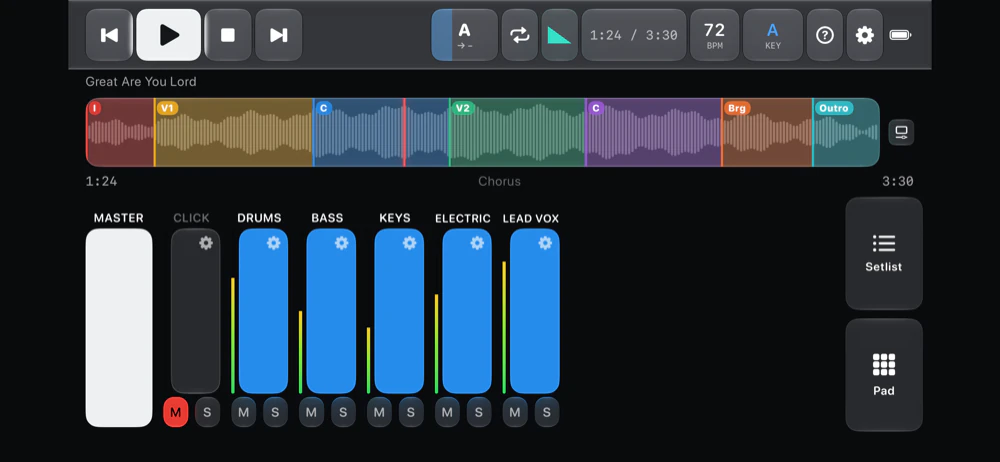Image resolution: width=1000 pixels, height=462 pixels.
Task: Click the 1:24 time label under waveform
Action: click(101, 181)
